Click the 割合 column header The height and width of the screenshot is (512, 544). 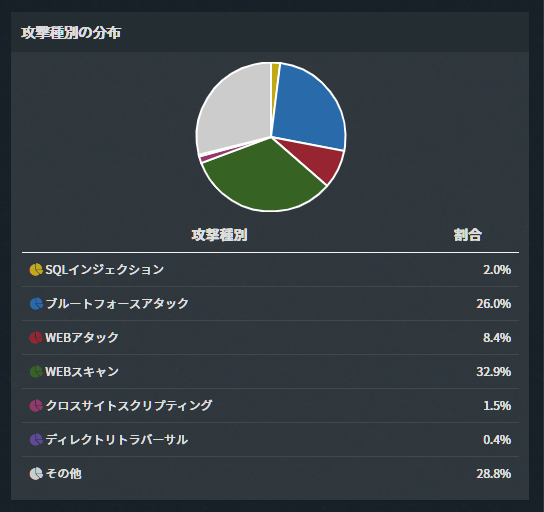(468, 235)
